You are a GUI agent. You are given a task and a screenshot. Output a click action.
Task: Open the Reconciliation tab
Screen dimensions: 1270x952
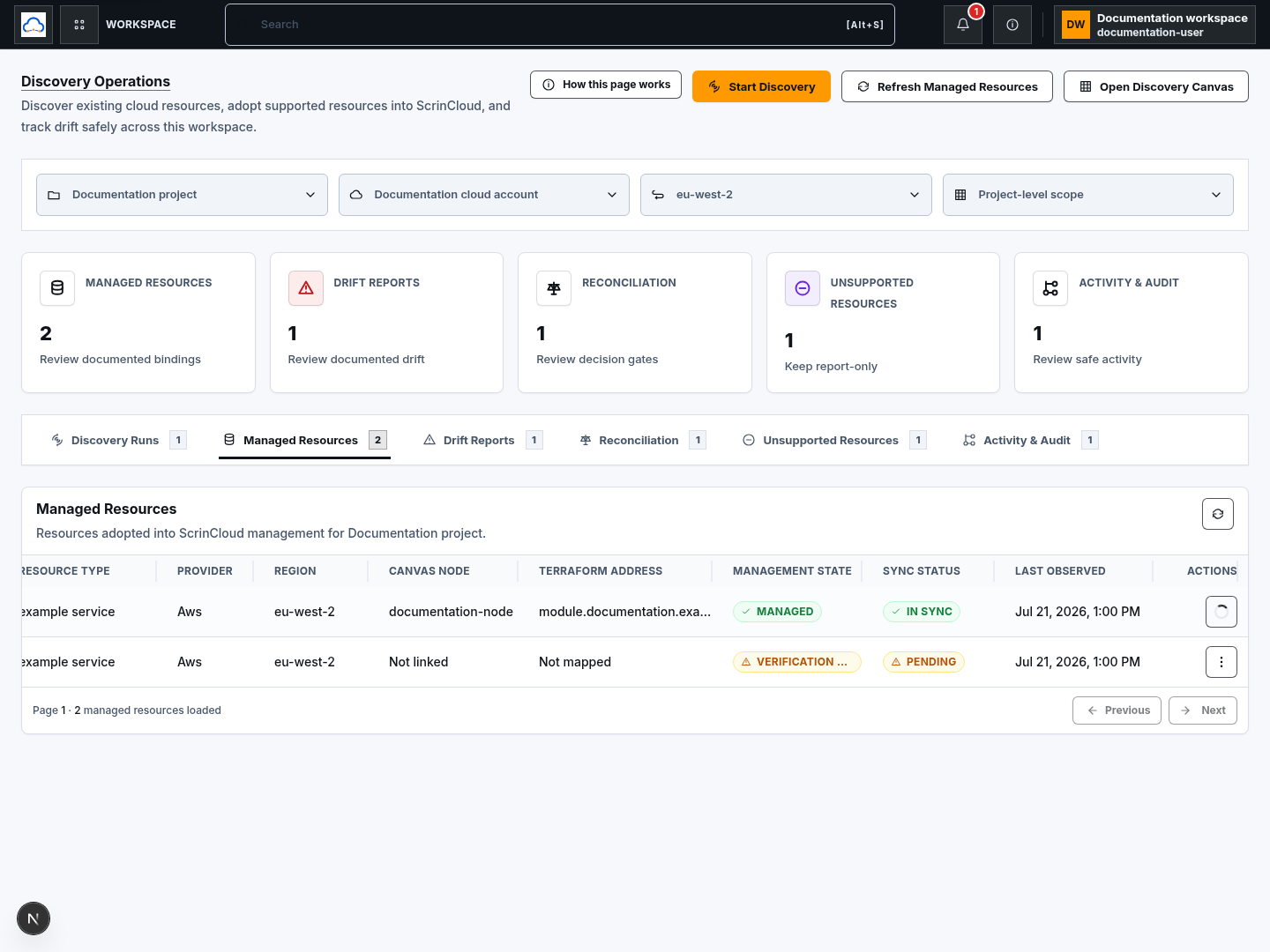point(642,440)
